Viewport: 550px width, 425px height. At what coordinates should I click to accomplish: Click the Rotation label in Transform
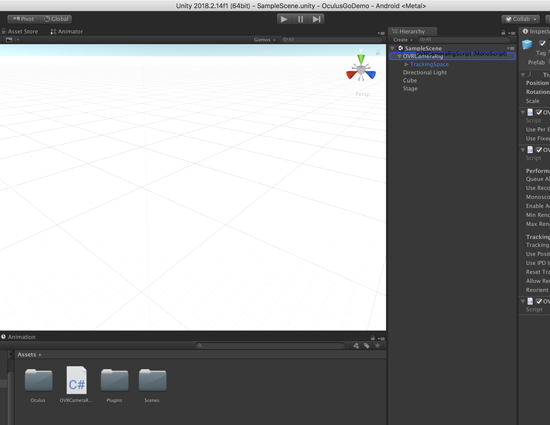pos(537,92)
